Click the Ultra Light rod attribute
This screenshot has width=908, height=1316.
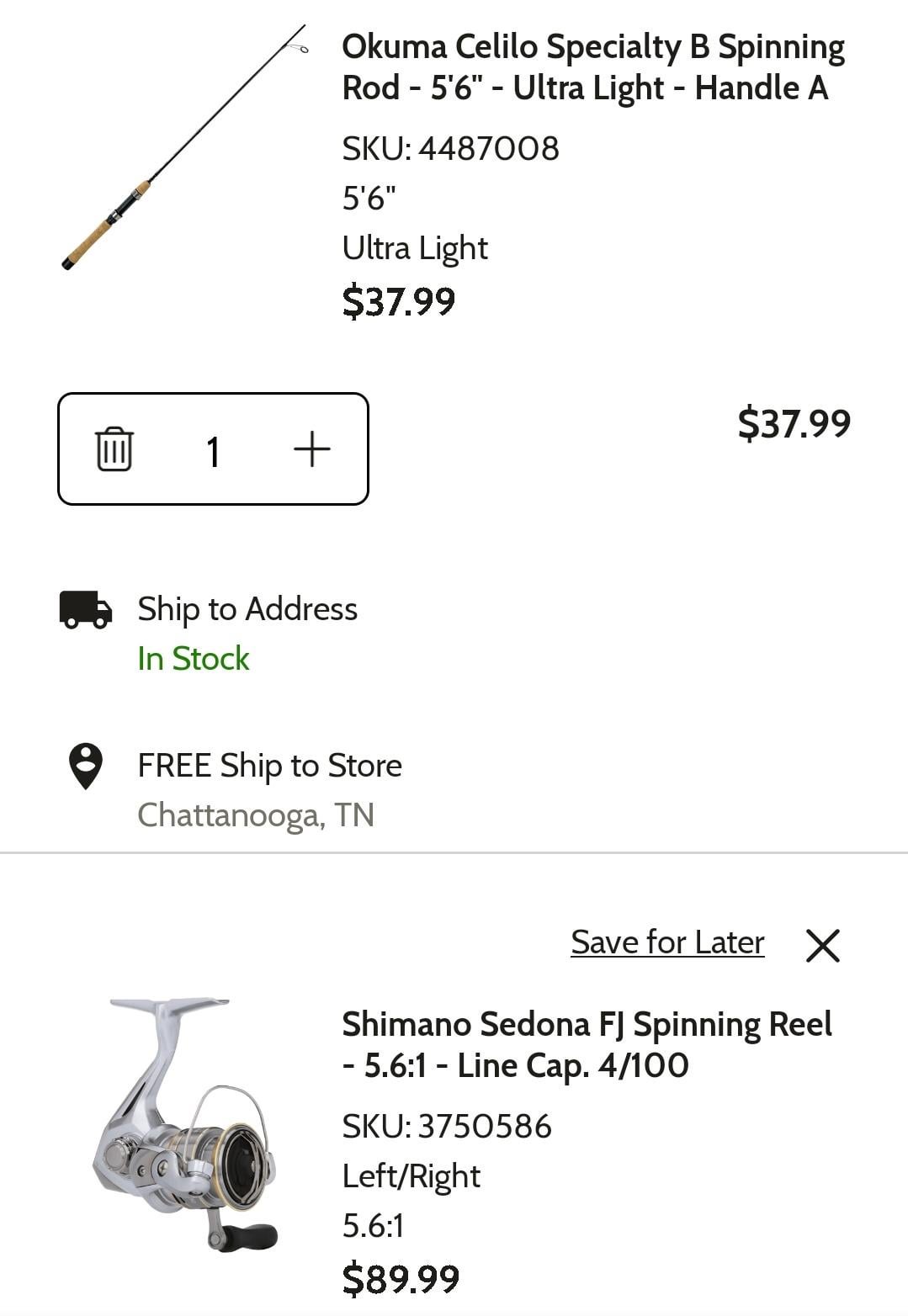coord(415,248)
